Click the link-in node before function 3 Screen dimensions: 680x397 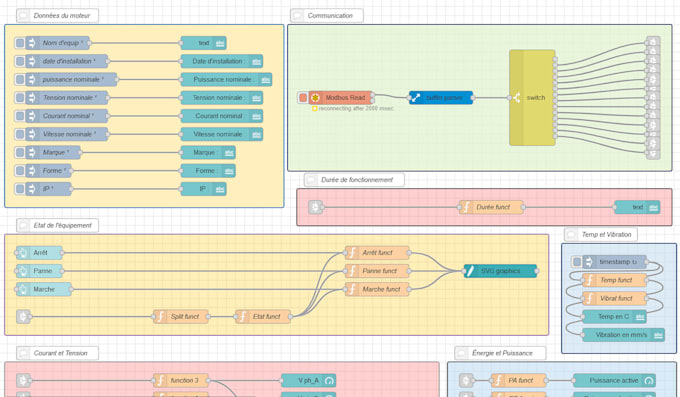pyautogui.click(x=23, y=381)
